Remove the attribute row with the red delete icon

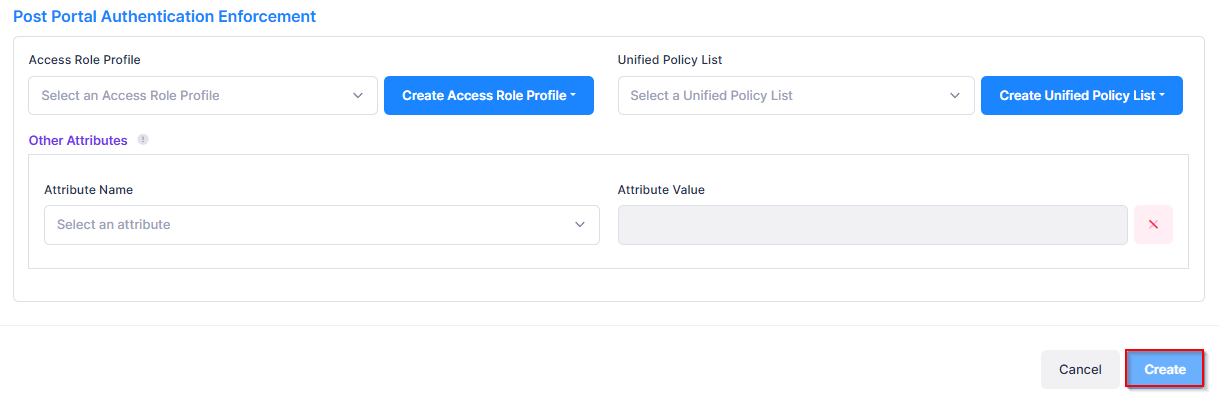1153,225
